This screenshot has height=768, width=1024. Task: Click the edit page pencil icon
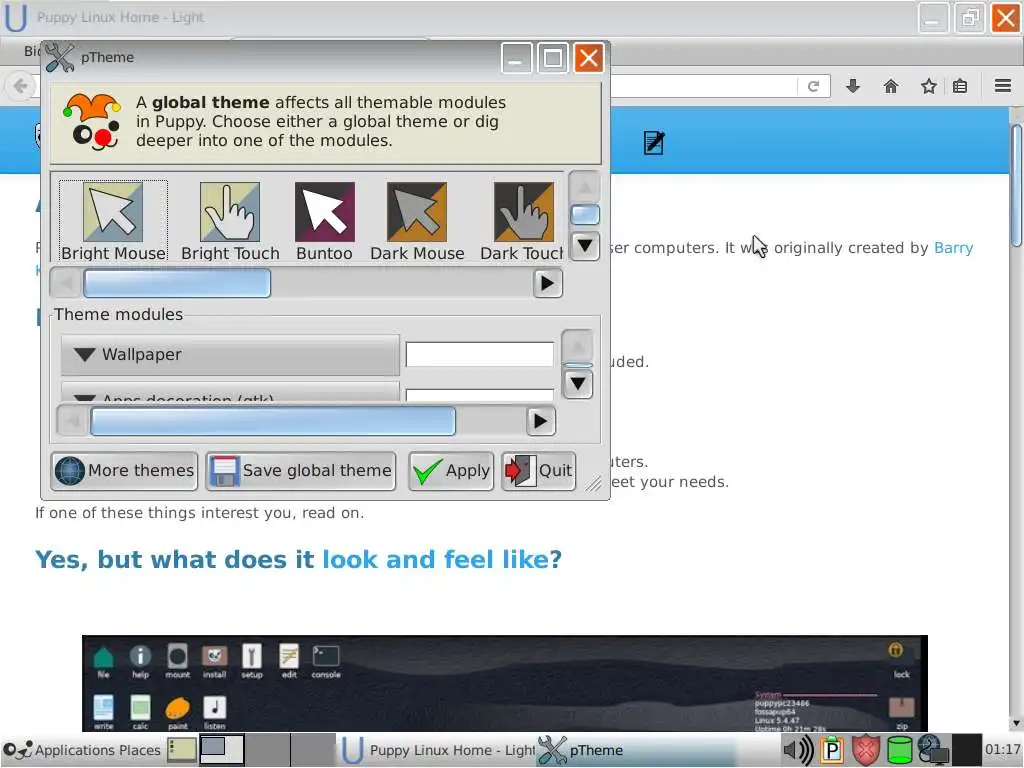coord(654,142)
